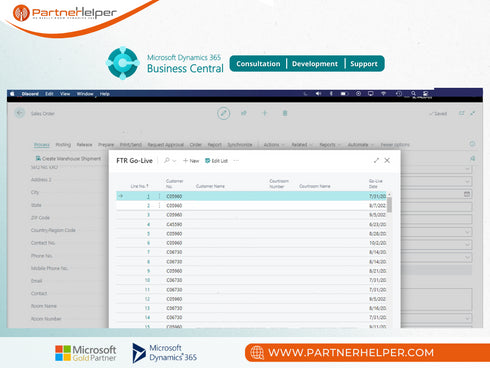
Task: Go back using the Sales Order arrow
Action: (20, 113)
